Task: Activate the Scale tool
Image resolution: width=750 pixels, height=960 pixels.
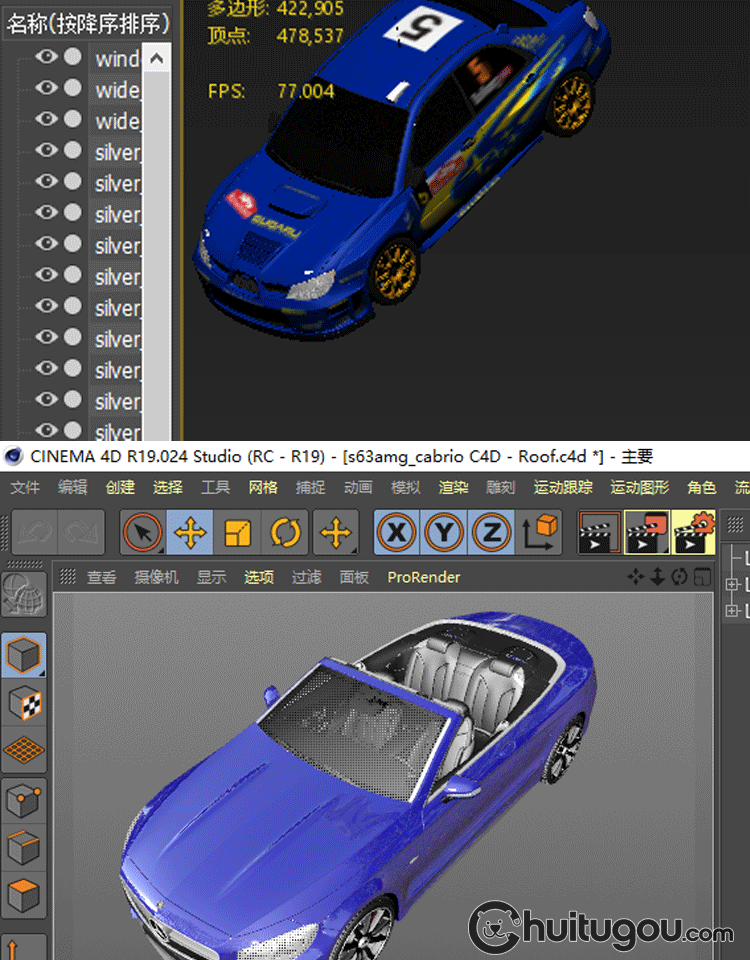Action: (x=238, y=532)
